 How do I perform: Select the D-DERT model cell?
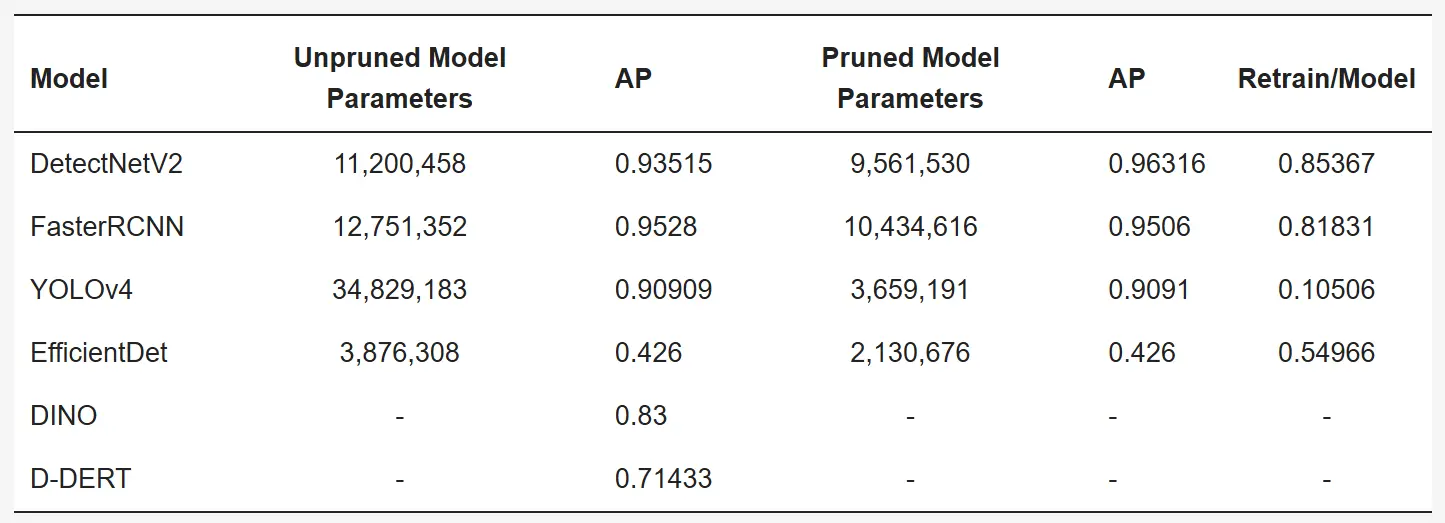(80, 478)
